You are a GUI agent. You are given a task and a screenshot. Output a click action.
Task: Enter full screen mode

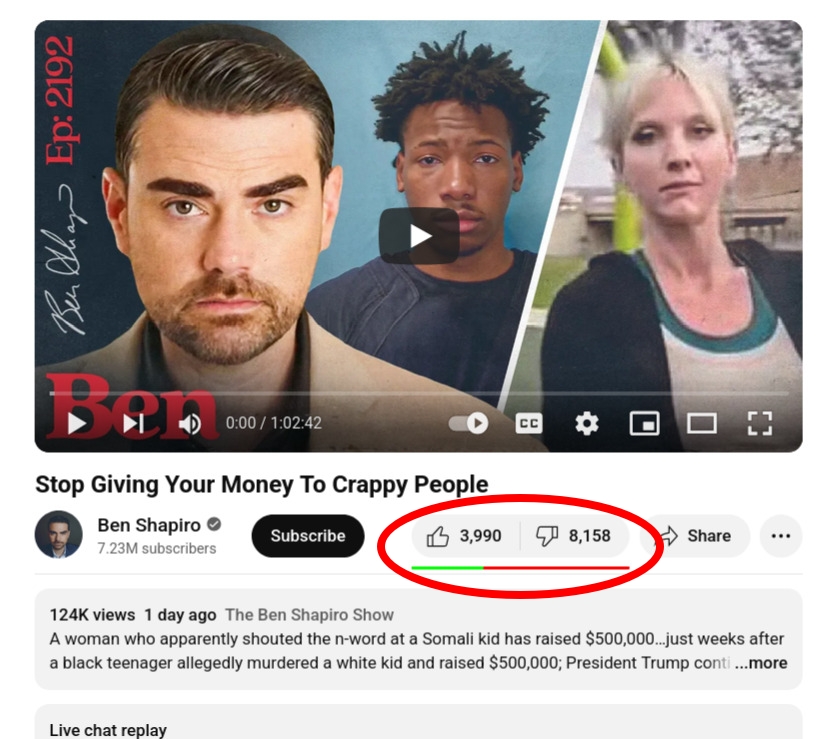[759, 423]
